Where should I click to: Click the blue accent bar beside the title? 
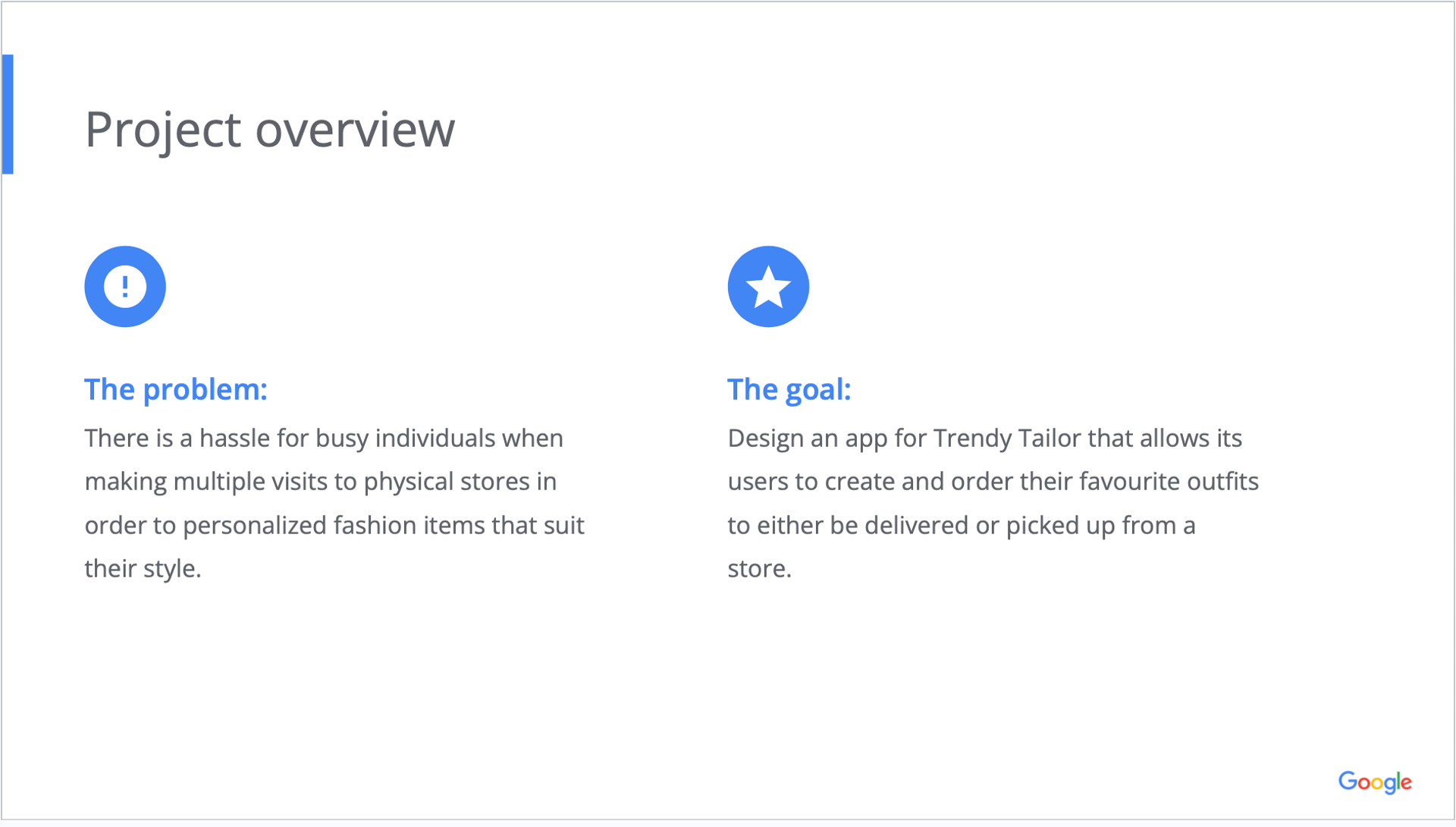(x=8, y=115)
